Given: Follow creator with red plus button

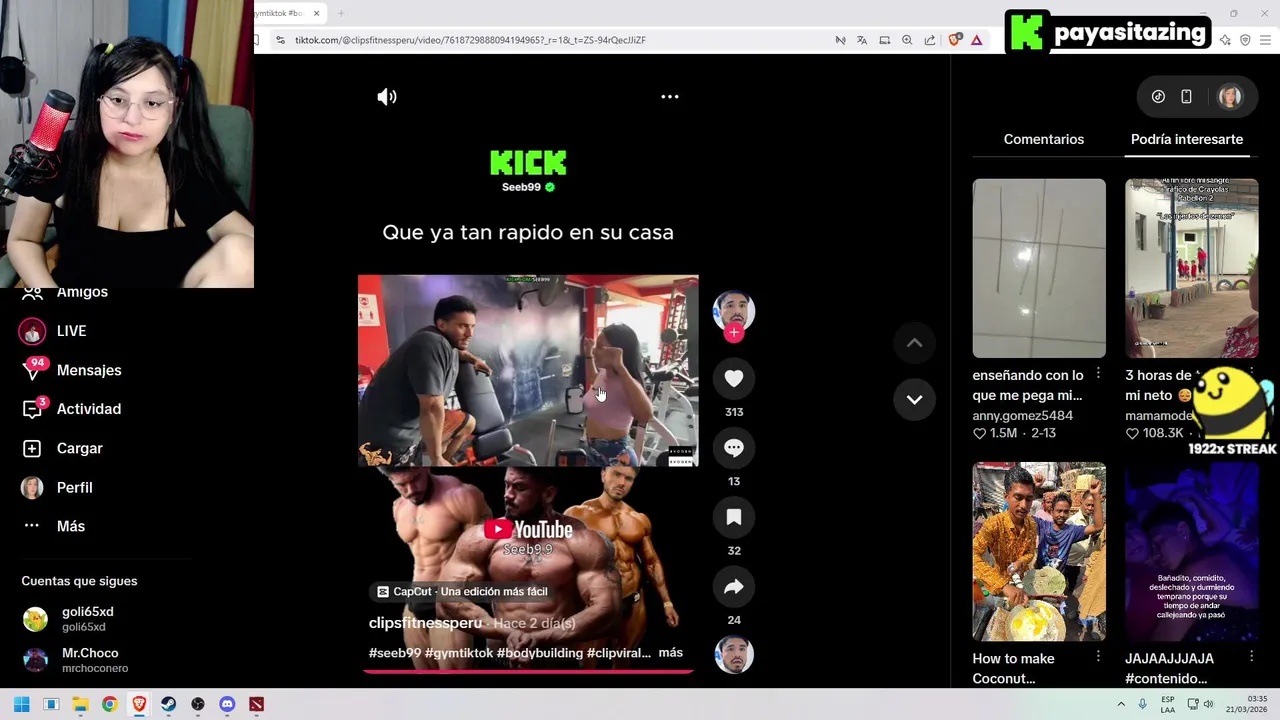Looking at the screenshot, I should pyautogui.click(x=734, y=333).
